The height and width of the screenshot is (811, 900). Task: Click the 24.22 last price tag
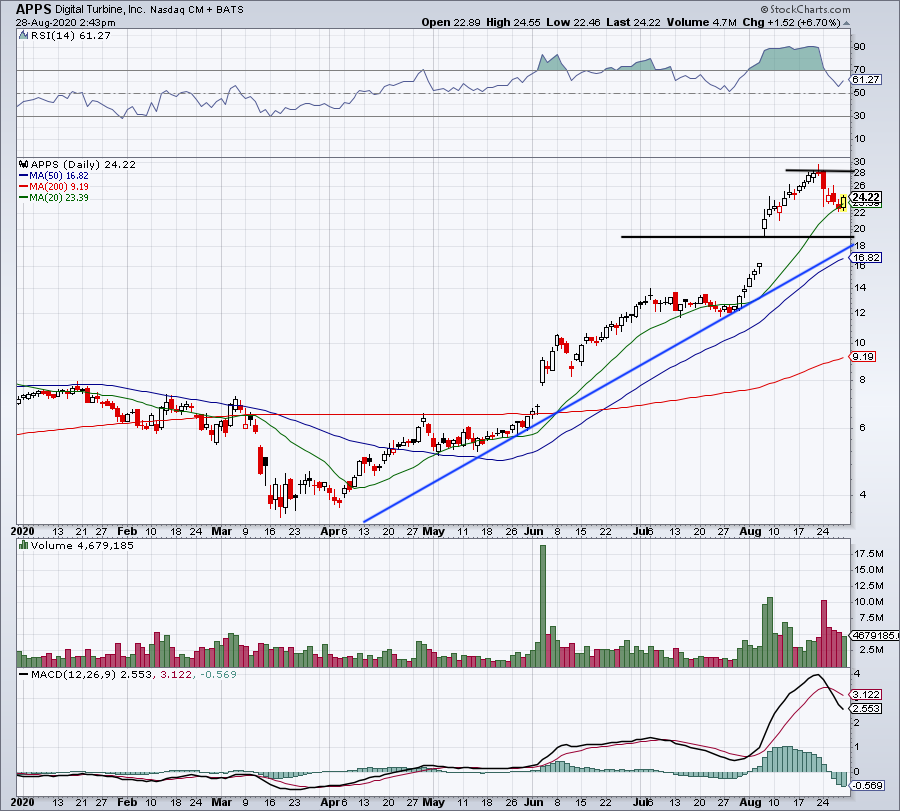866,197
